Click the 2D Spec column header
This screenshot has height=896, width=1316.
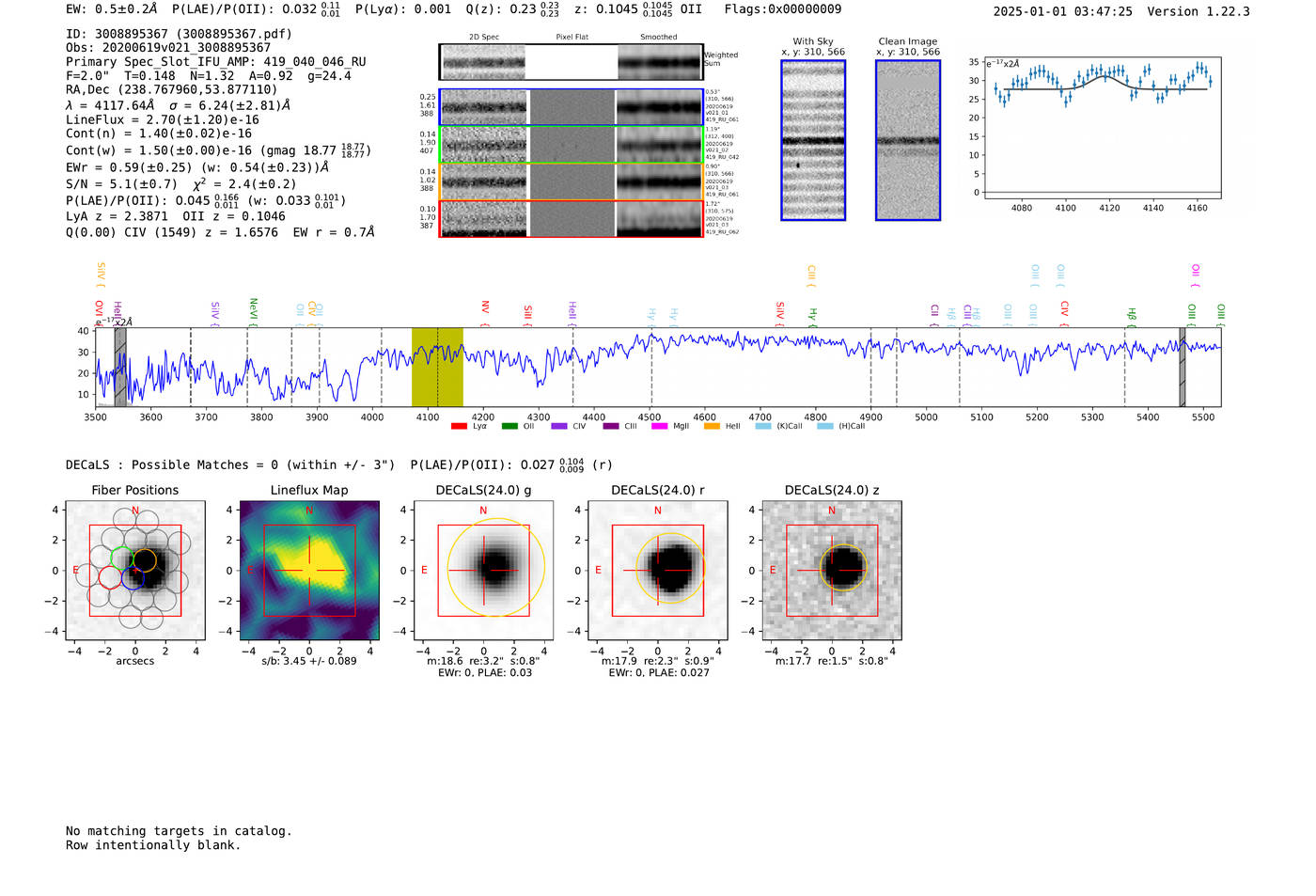484,38
